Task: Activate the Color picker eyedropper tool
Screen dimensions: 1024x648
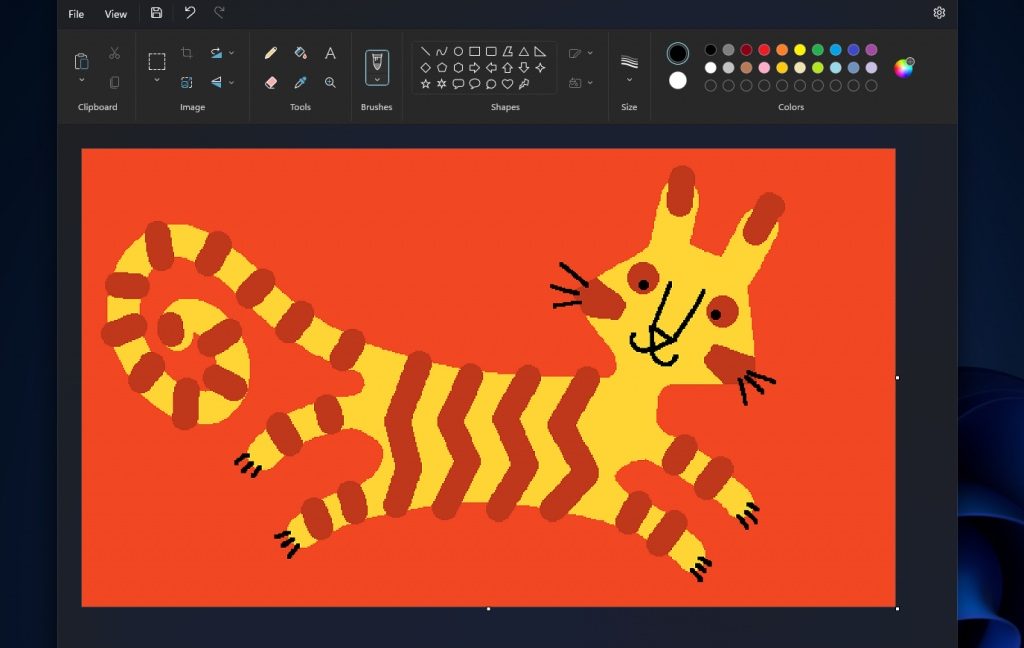Action: point(300,83)
